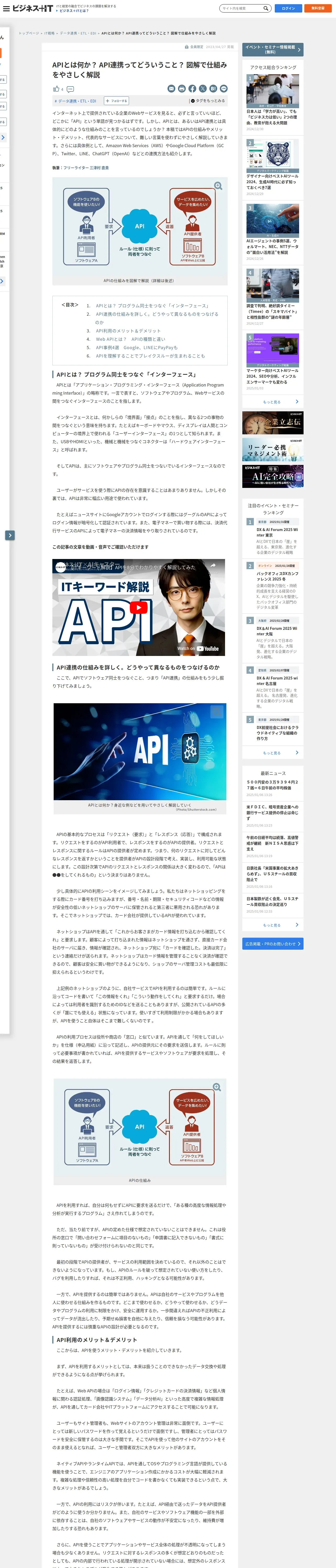
Task: Click the ビジネス+IT logo
Action: tap(32, 9)
